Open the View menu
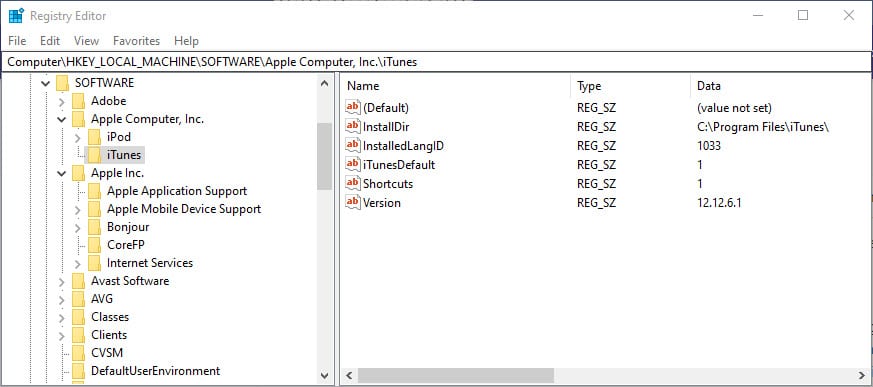The width and height of the screenshot is (873, 387). tap(86, 41)
